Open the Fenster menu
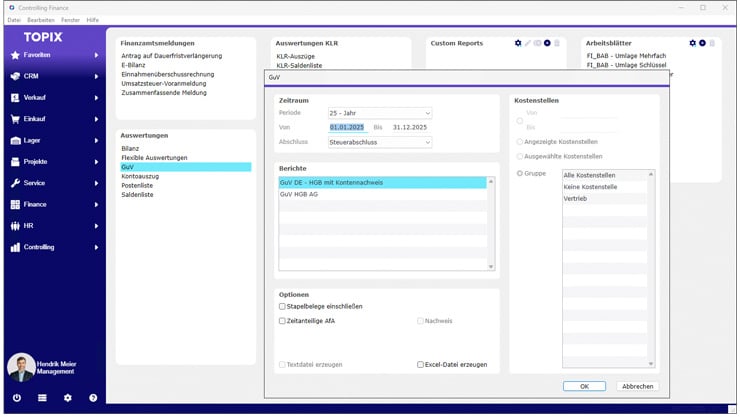The height and width of the screenshot is (417, 740). (x=70, y=20)
